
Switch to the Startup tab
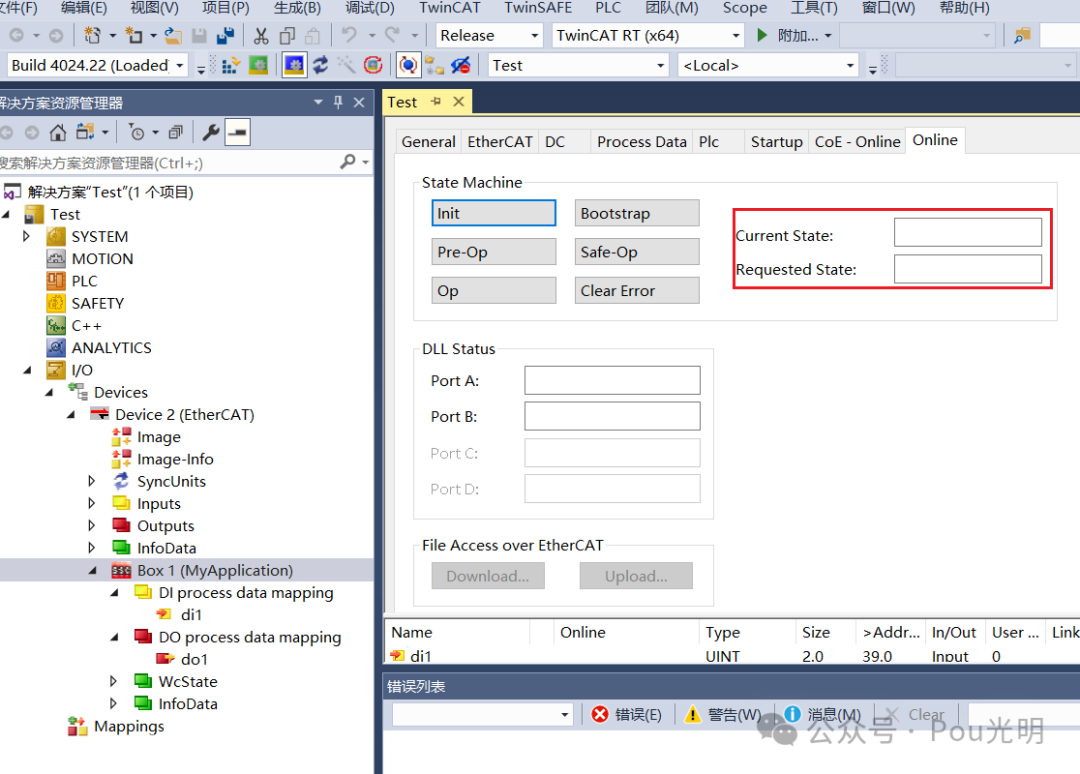pos(776,142)
